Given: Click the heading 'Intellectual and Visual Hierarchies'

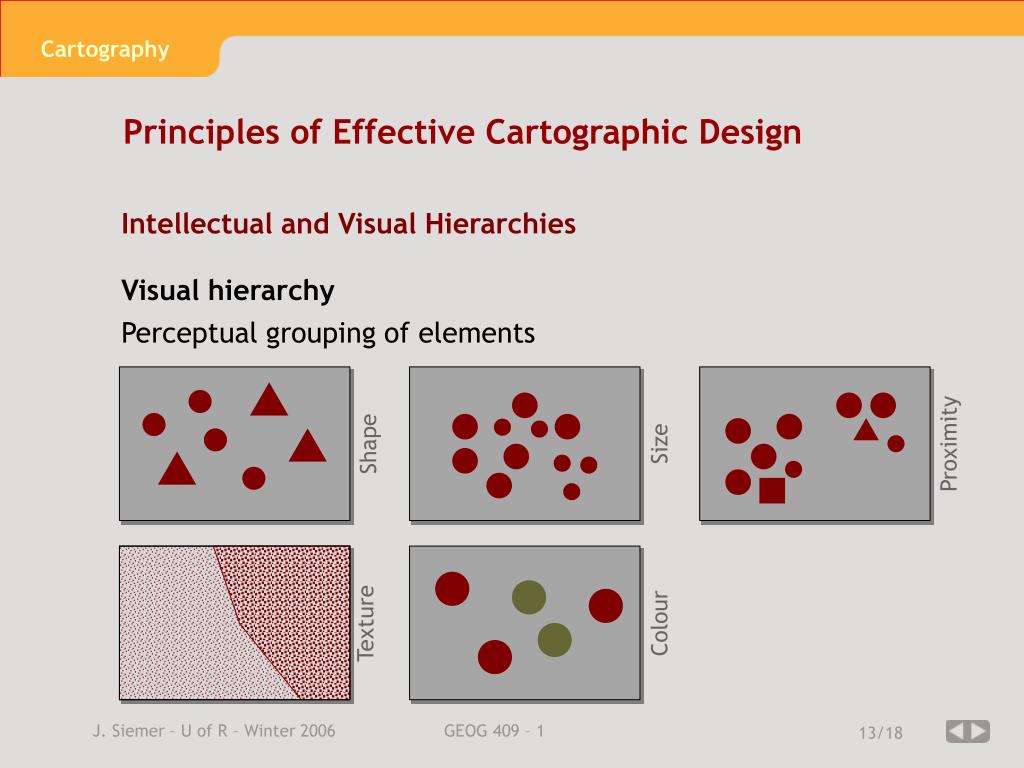Looking at the screenshot, I should coord(349,224).
